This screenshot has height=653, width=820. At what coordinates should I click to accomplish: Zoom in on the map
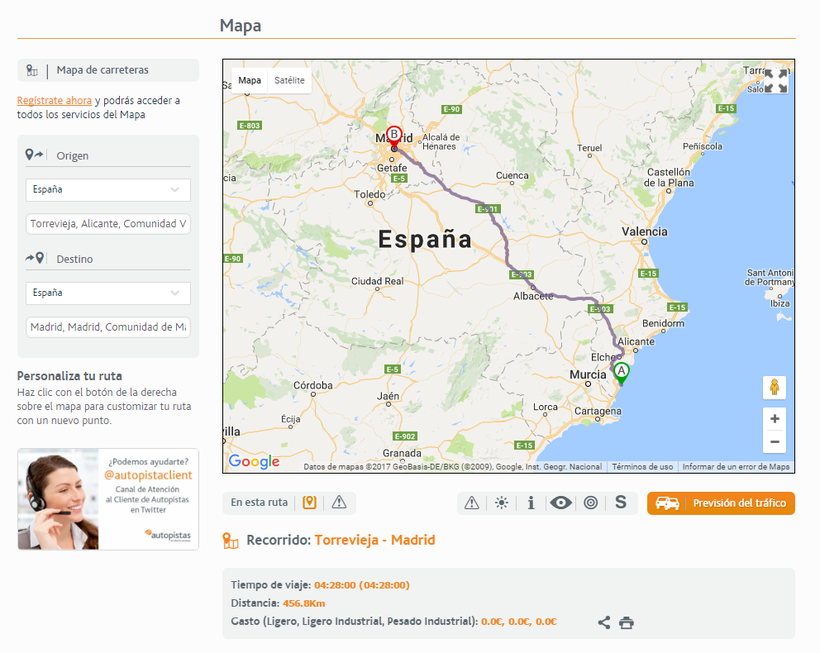[x=774, y=419]
